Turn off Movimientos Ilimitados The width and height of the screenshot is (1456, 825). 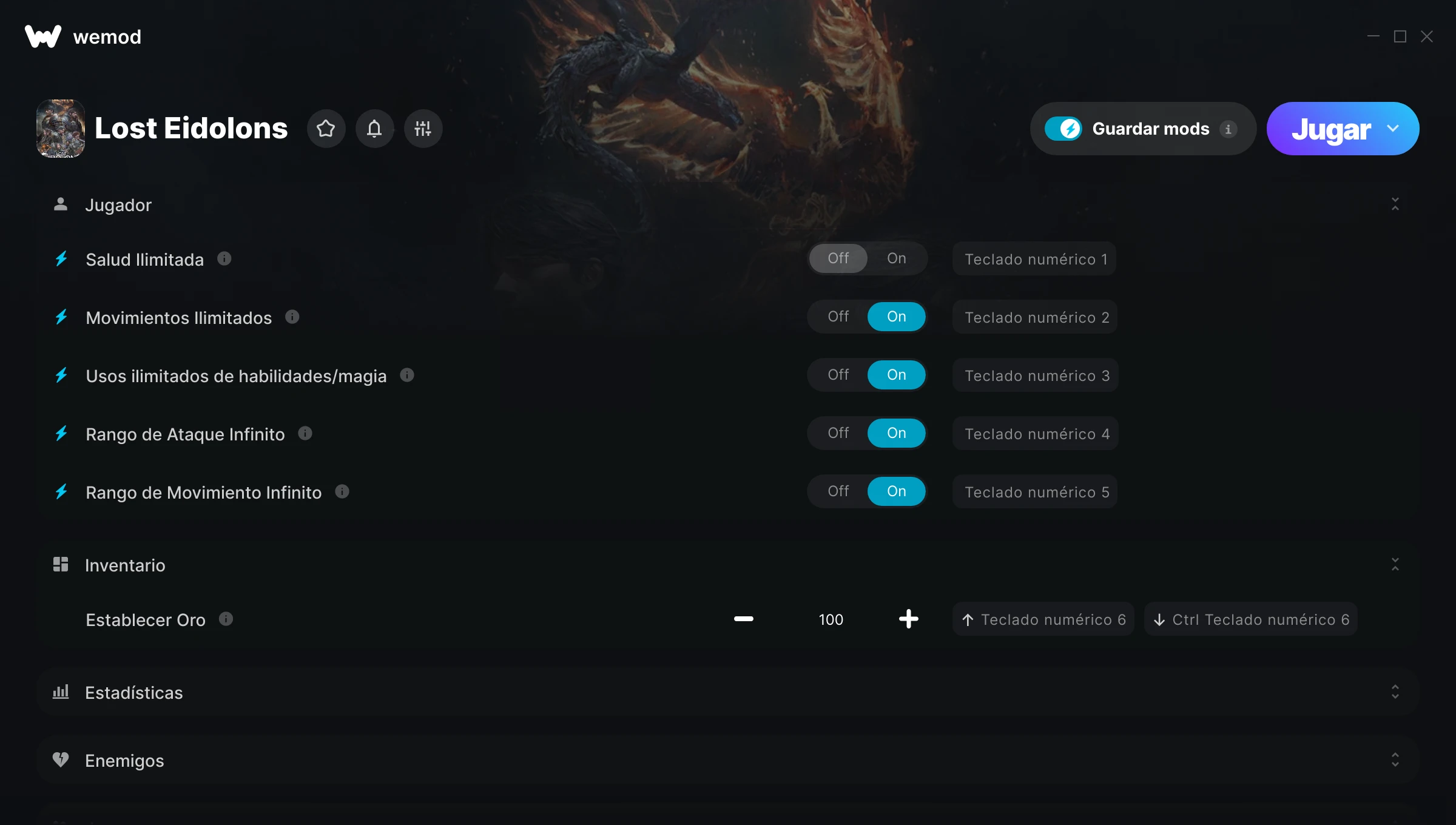(x=838, y=317)
